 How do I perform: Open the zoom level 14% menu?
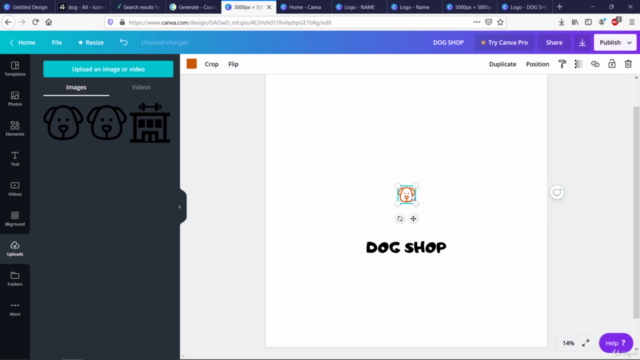[x=568, y=343]
